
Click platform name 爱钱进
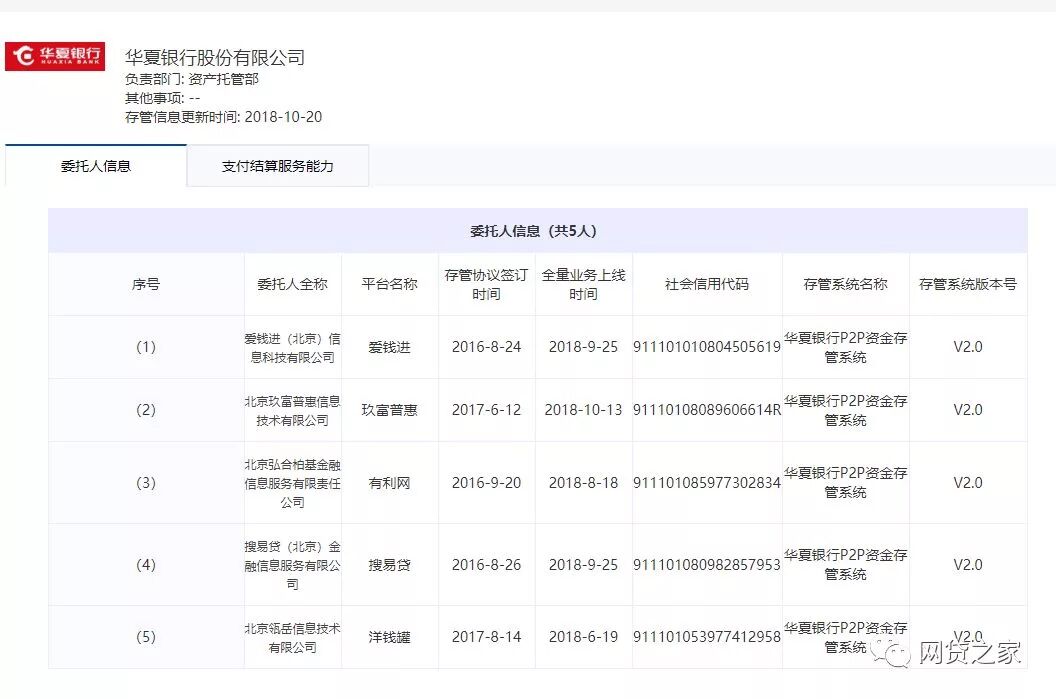(389, 347)
